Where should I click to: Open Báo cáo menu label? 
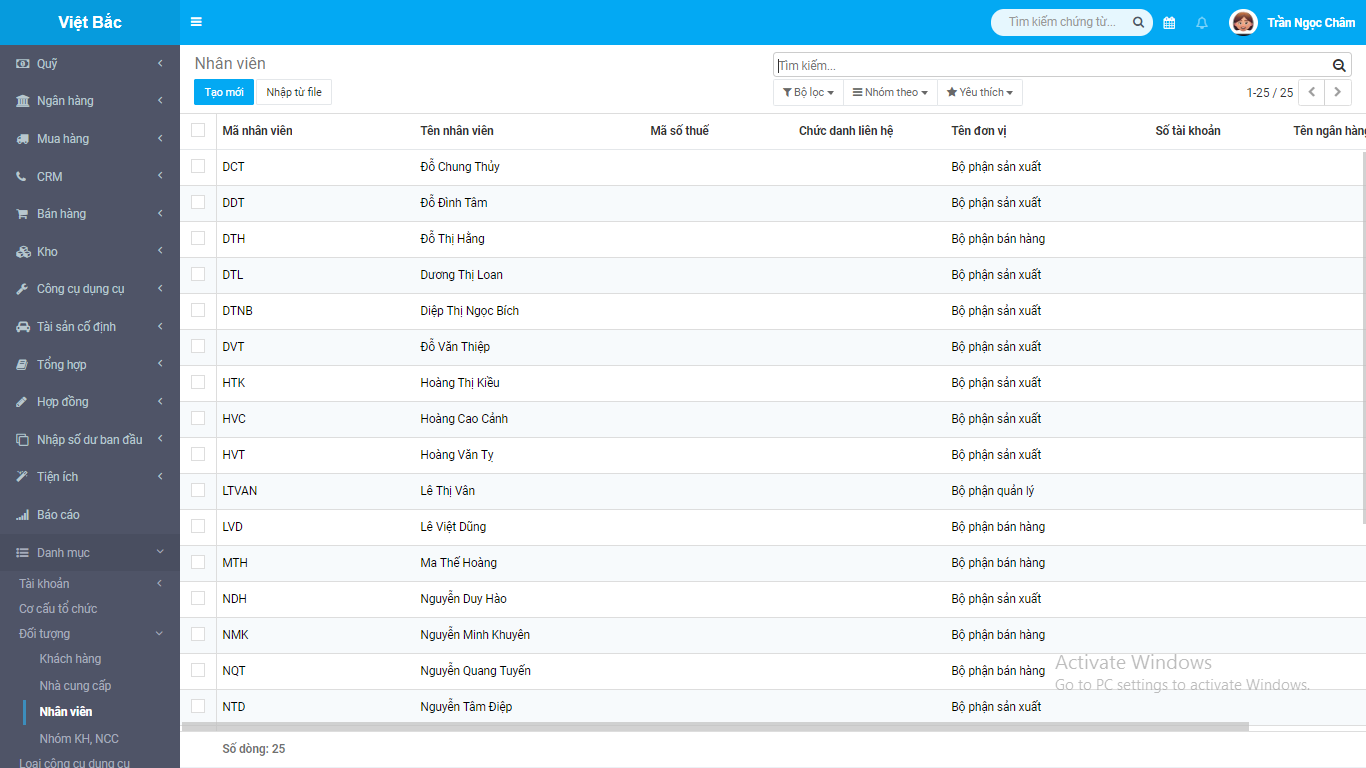tap(58, 515)
